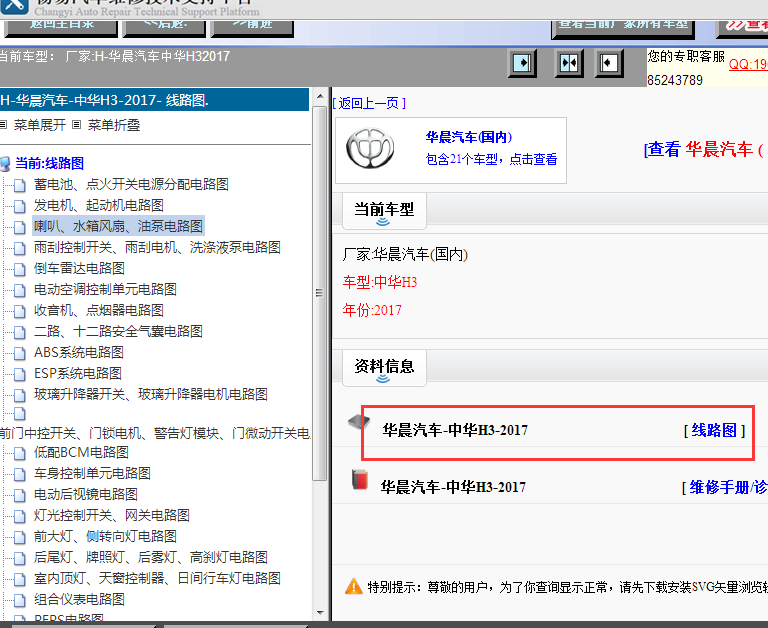This screenshot has height=628, width=768.
Task: Click the 当前车型 section tab
Action: [x=384, y=211]
